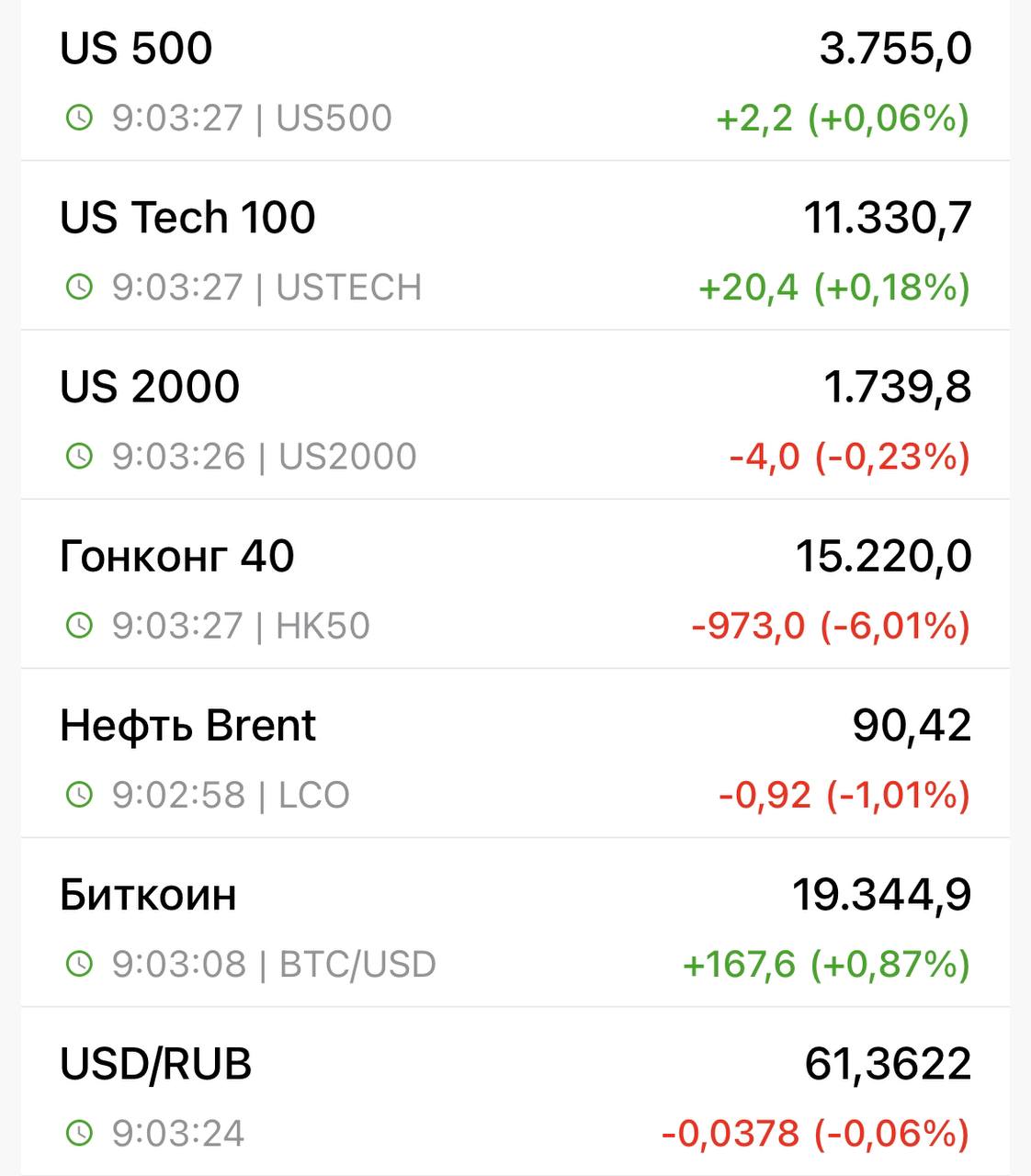Tap the clock icon under USD/RUB
This screenshot has height=1176, width=1031.
pos(80,1133)
